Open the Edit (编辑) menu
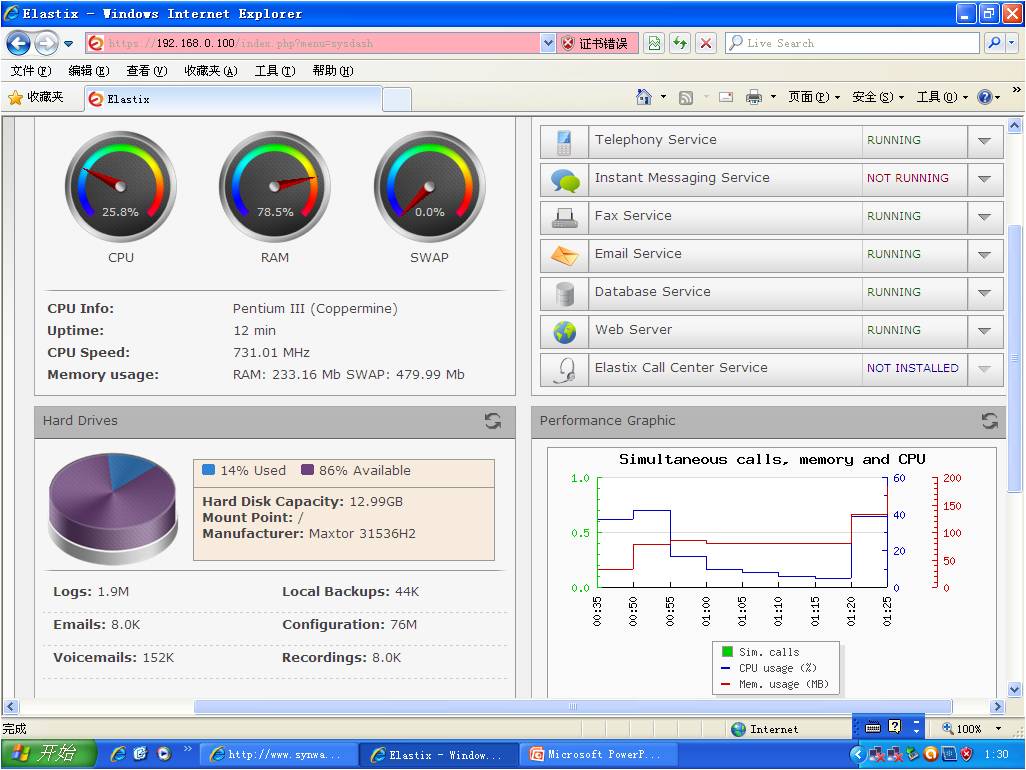Image resolution: width=1026 pixels, height=770 pixels. click(x=89, y=71)
